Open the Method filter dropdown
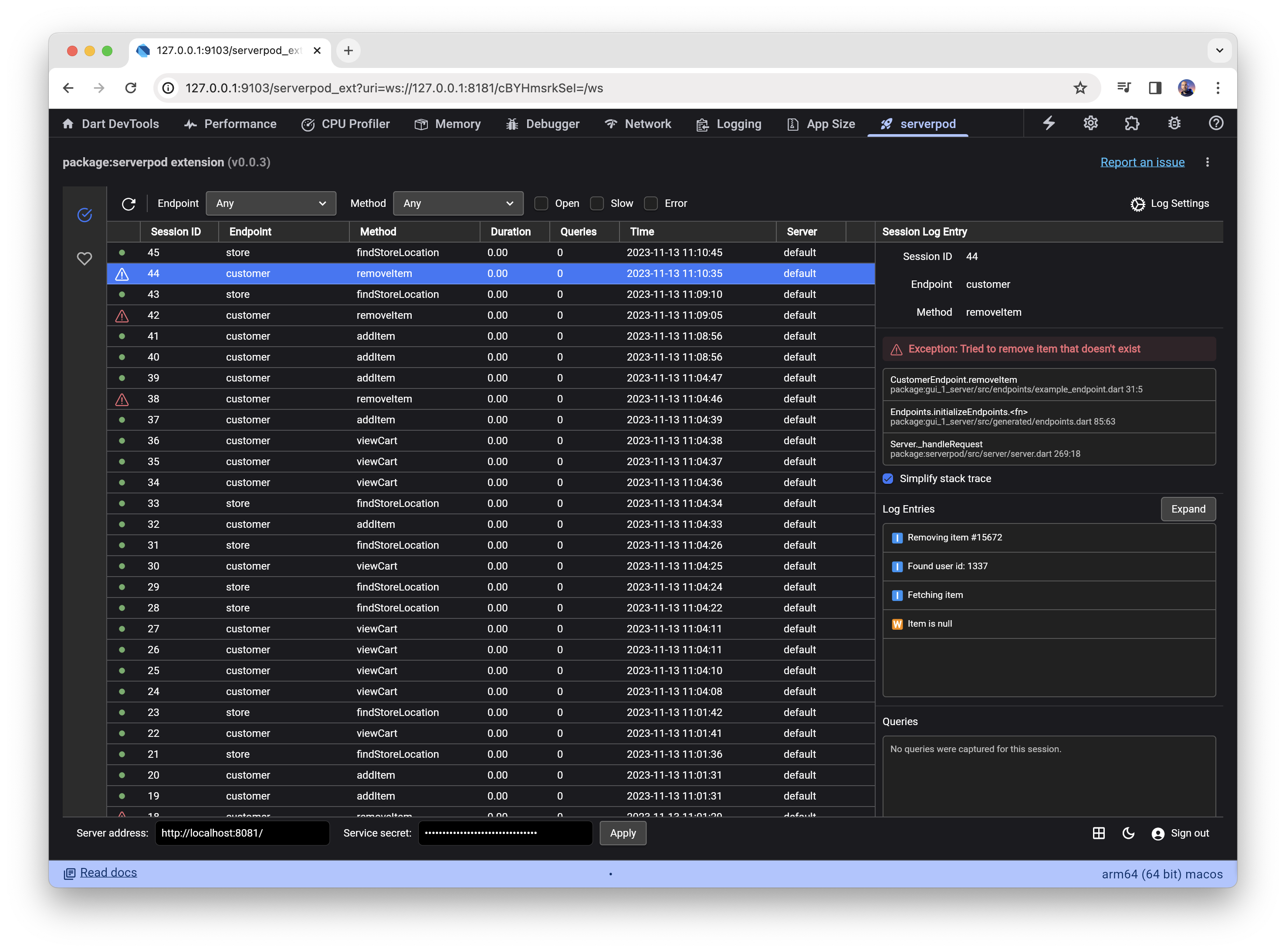 (x=458, y=203)
